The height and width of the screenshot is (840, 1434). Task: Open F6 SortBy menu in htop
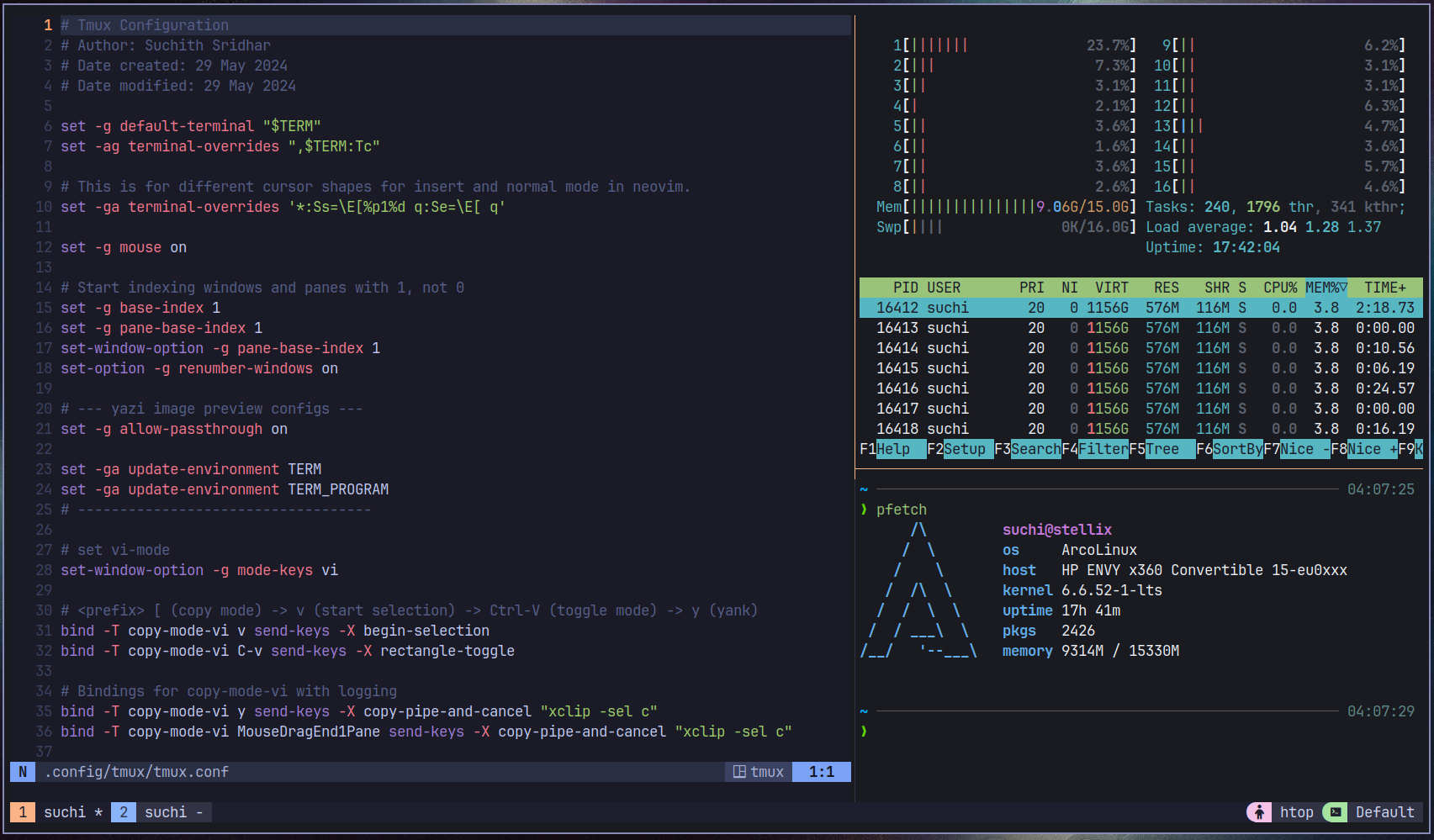1230,449
